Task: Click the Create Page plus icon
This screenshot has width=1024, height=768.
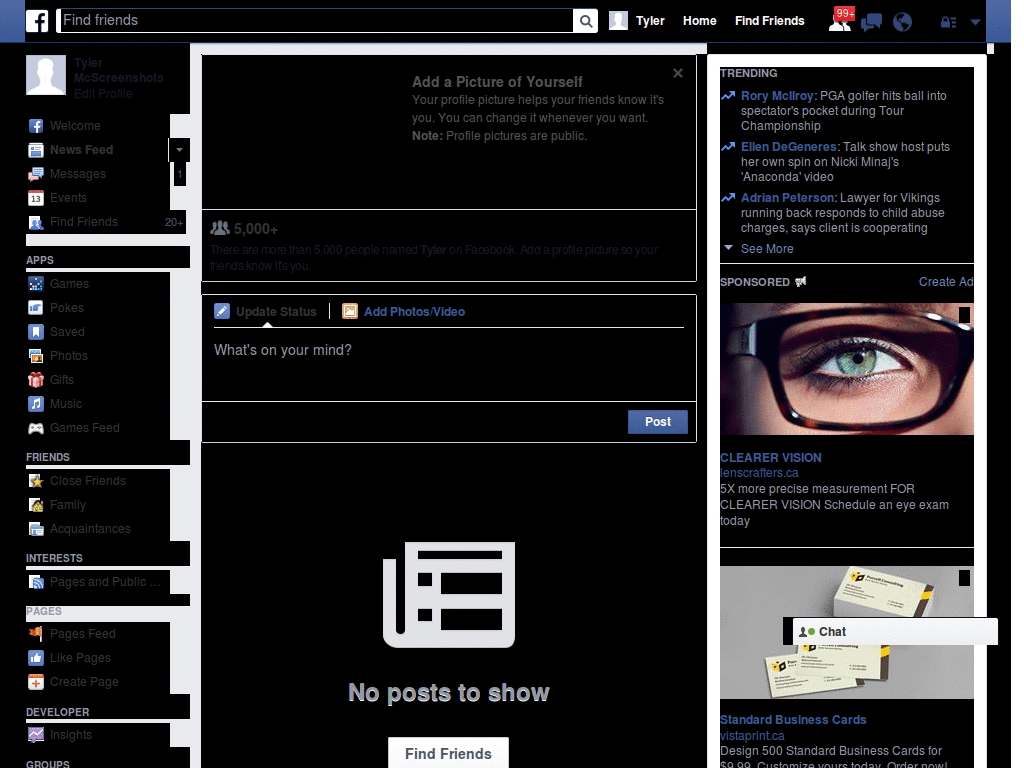Action: (x=36, y=682)
